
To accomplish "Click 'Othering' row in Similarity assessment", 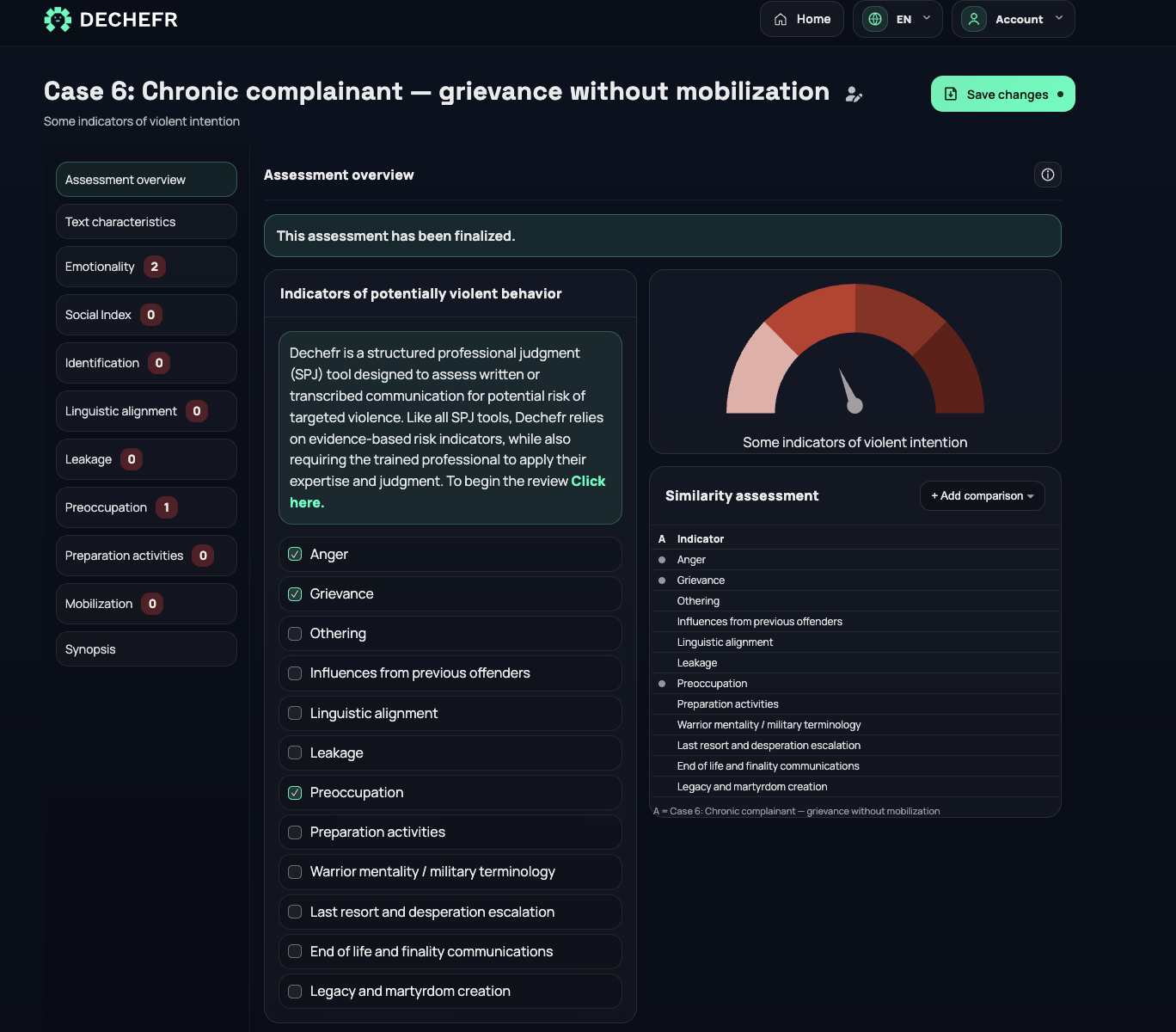I will (855, 601).
